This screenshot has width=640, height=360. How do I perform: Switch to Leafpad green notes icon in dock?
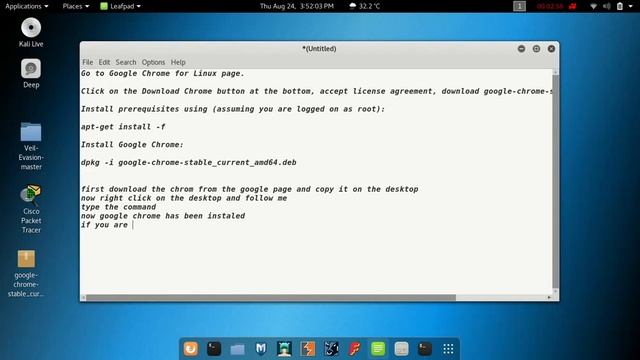[x=378, y=349]
